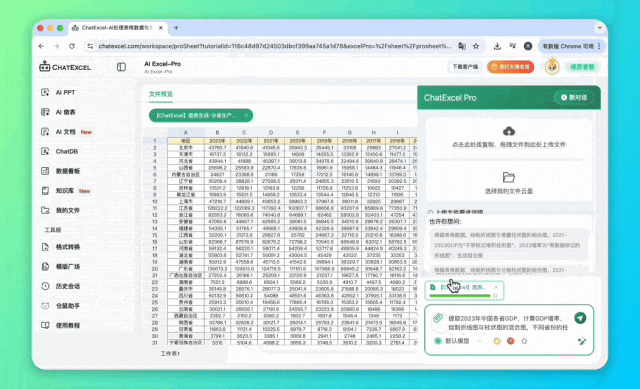Viewport: 640px width, 389px height.
Task: Remove the attached file above the chat box
Action: tap(496, 287)
